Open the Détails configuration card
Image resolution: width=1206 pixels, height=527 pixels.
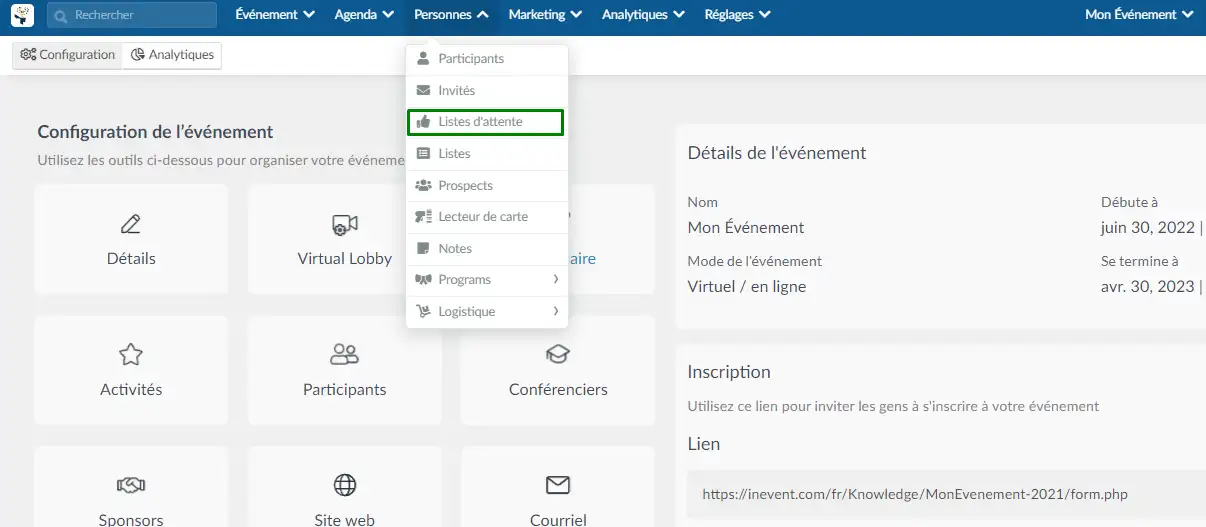(131, 239)
